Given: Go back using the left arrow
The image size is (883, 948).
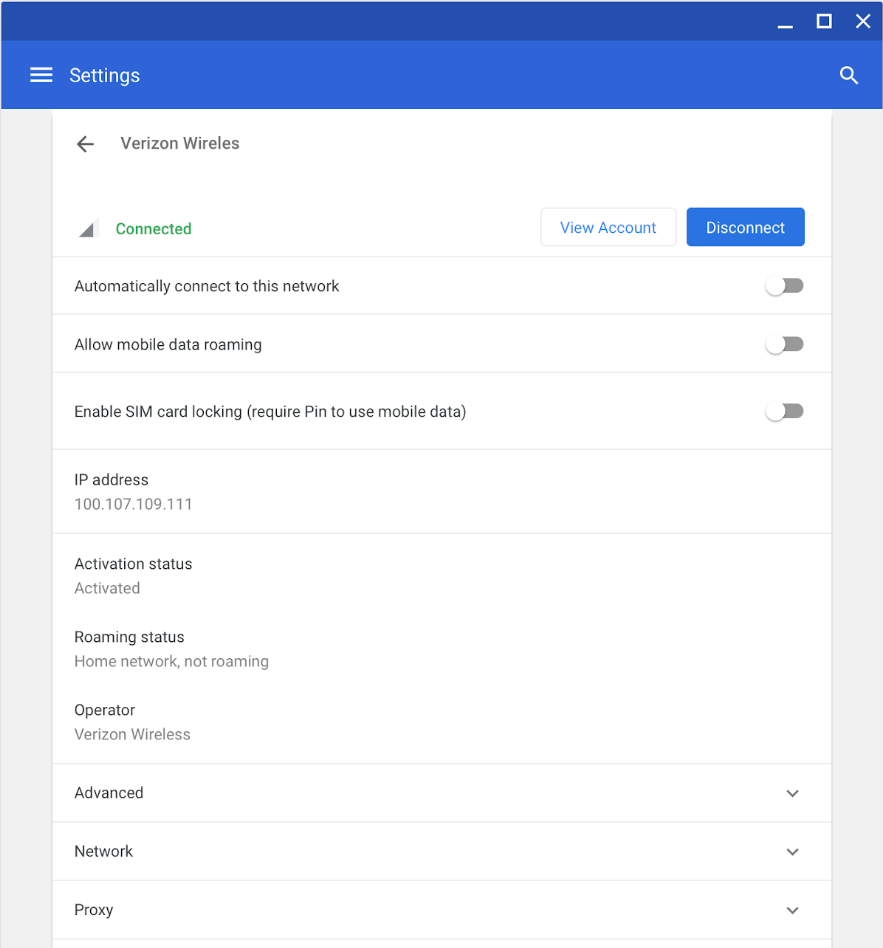Looking at the screenshot, I should coord(85,143).
